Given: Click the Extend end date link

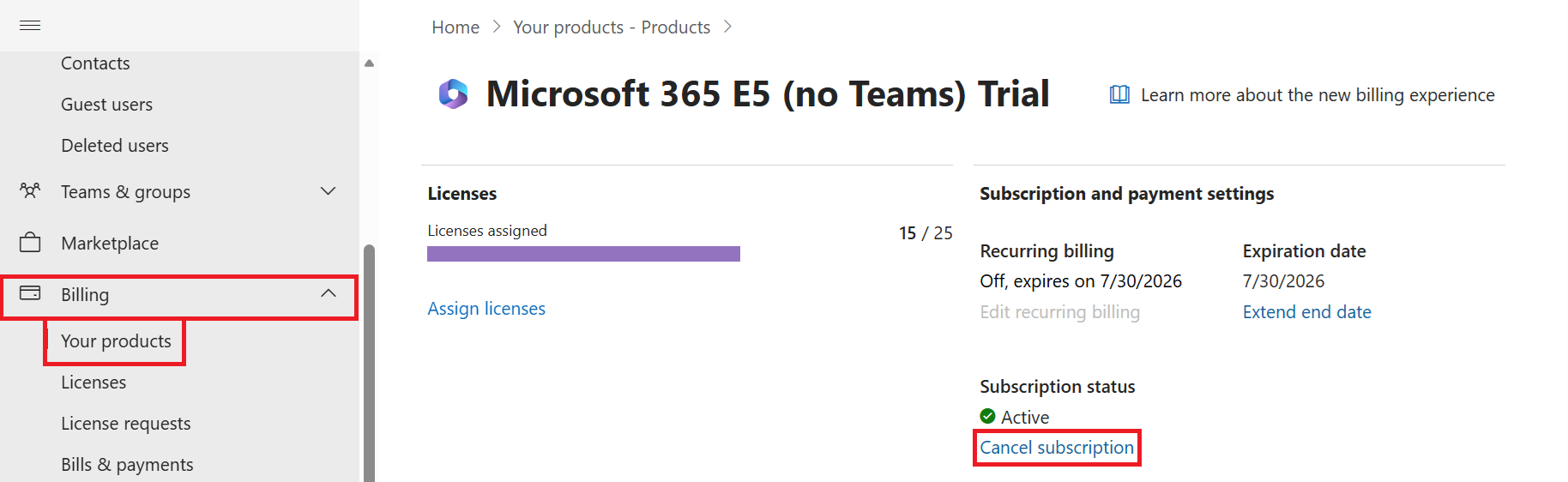Looking at the screenshot, I should (x=1306, y=312).
